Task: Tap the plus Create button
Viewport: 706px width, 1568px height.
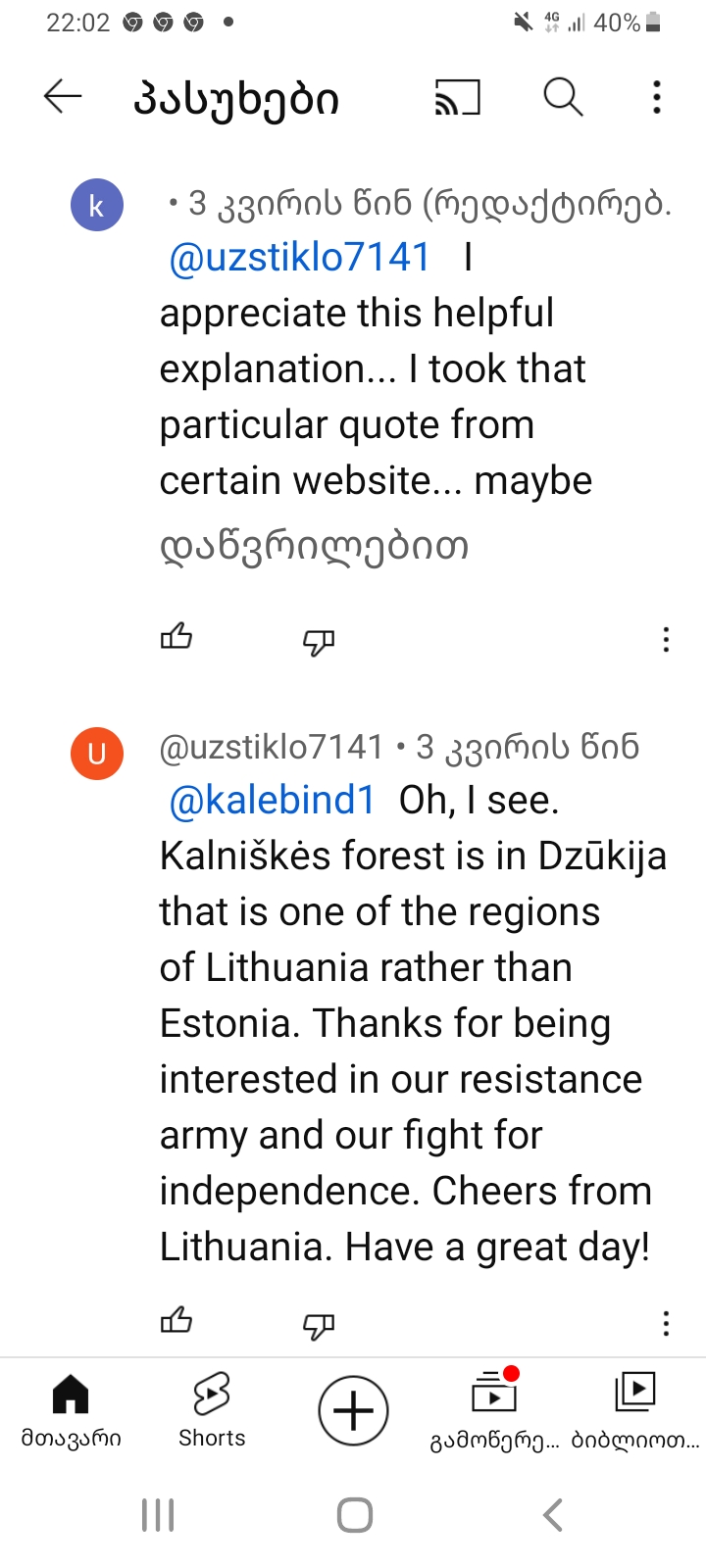Action: tap(353, 1411)
